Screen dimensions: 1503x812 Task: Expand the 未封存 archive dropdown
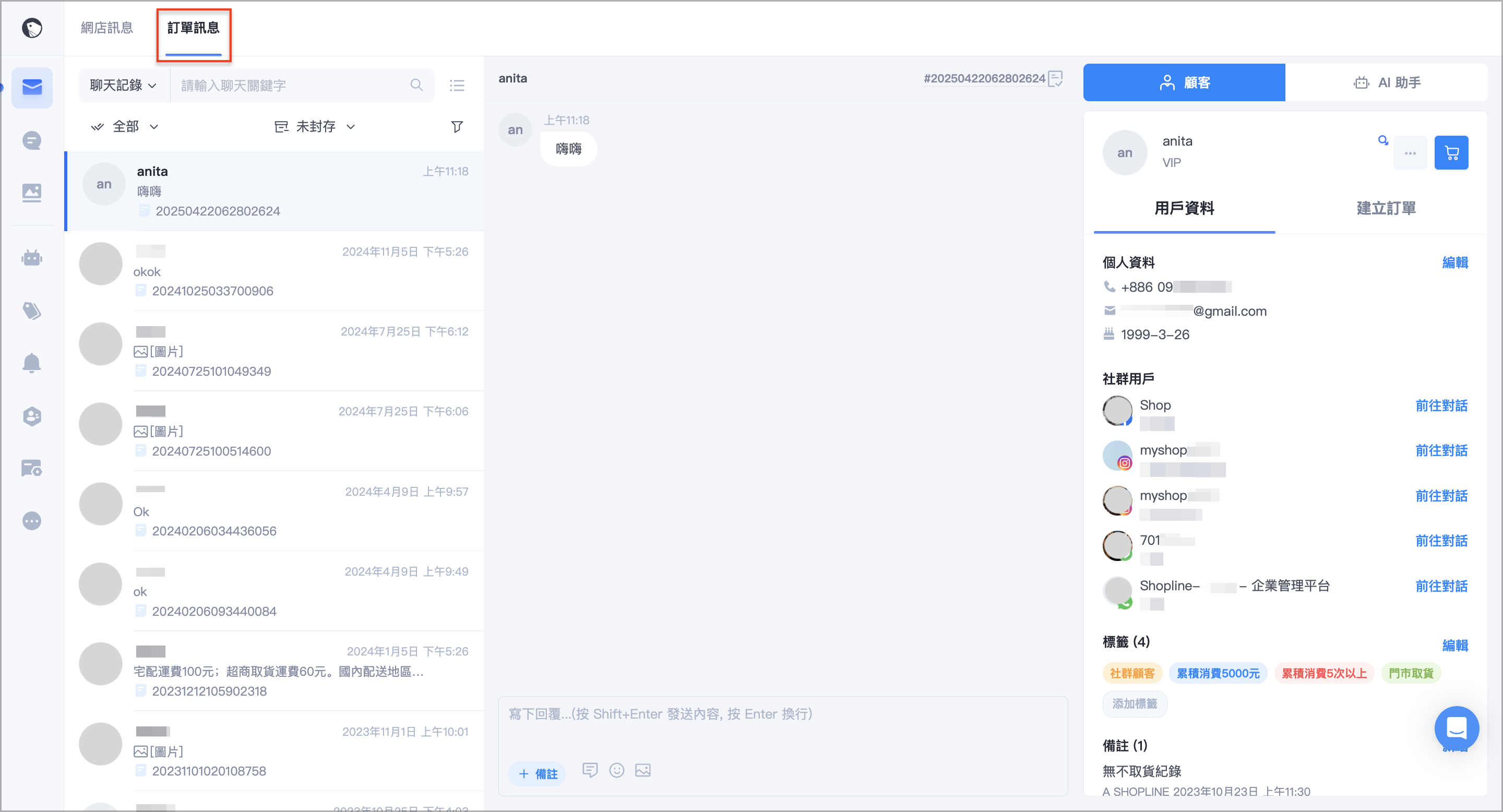pyautogui.click(x=315, y=127)
